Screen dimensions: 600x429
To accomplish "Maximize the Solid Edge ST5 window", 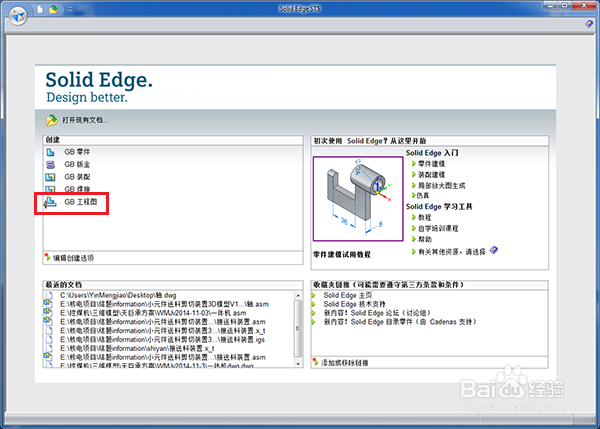I will (565, 6).
